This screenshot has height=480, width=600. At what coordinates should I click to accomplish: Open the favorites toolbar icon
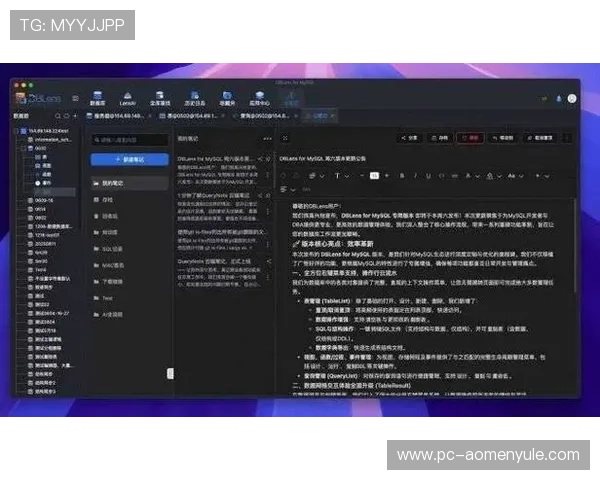(227, 98)
